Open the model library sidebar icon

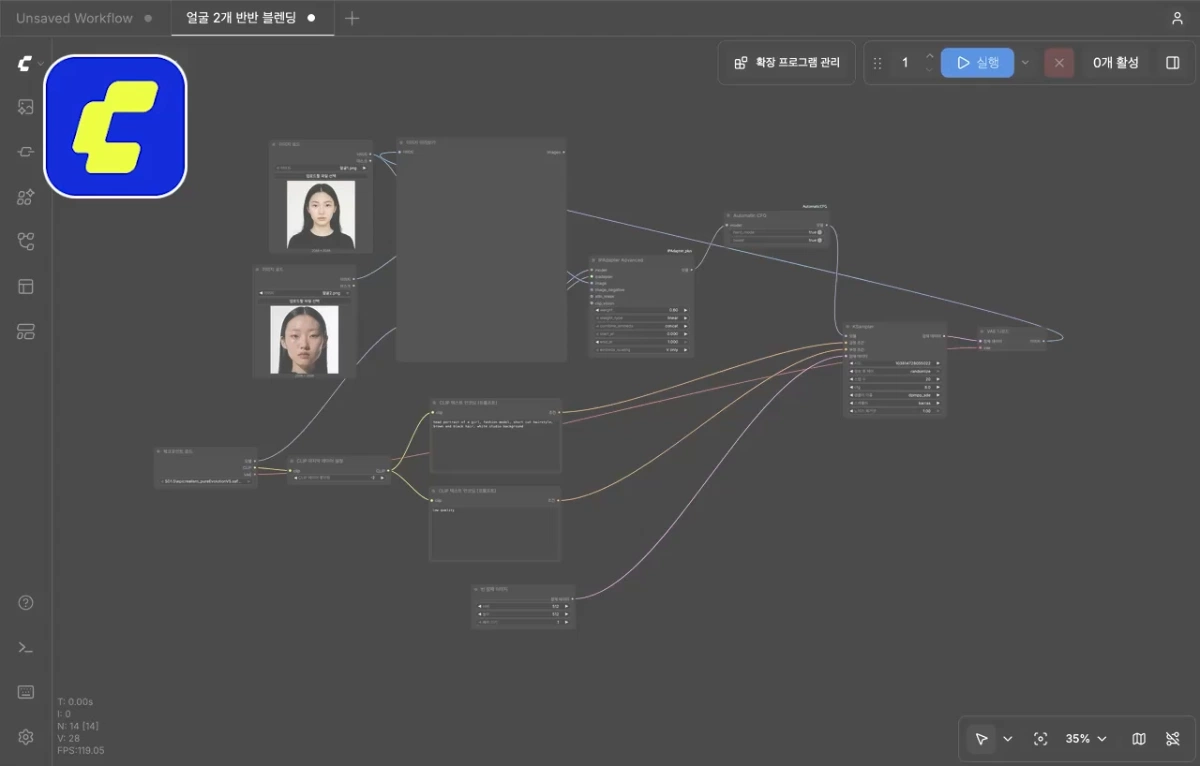(x=26, y=197)
